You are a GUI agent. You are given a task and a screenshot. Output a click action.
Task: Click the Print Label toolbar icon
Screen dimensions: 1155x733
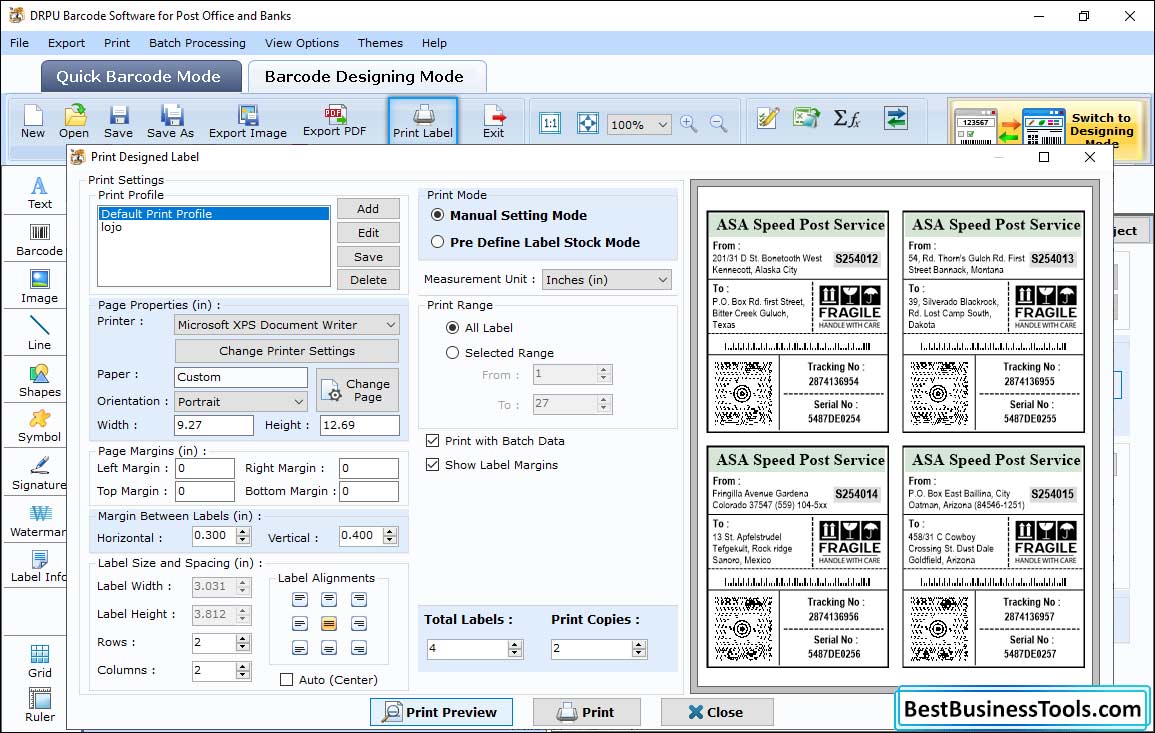(423, 121)
